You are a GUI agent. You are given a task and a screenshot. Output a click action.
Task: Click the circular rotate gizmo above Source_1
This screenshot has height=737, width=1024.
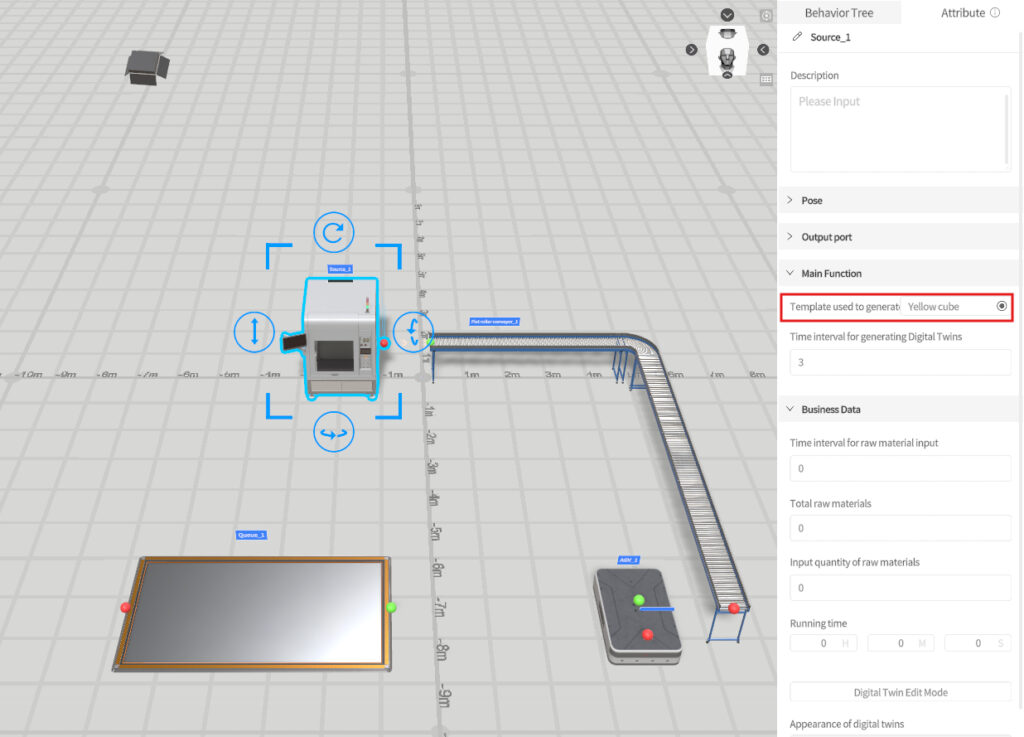334,232
